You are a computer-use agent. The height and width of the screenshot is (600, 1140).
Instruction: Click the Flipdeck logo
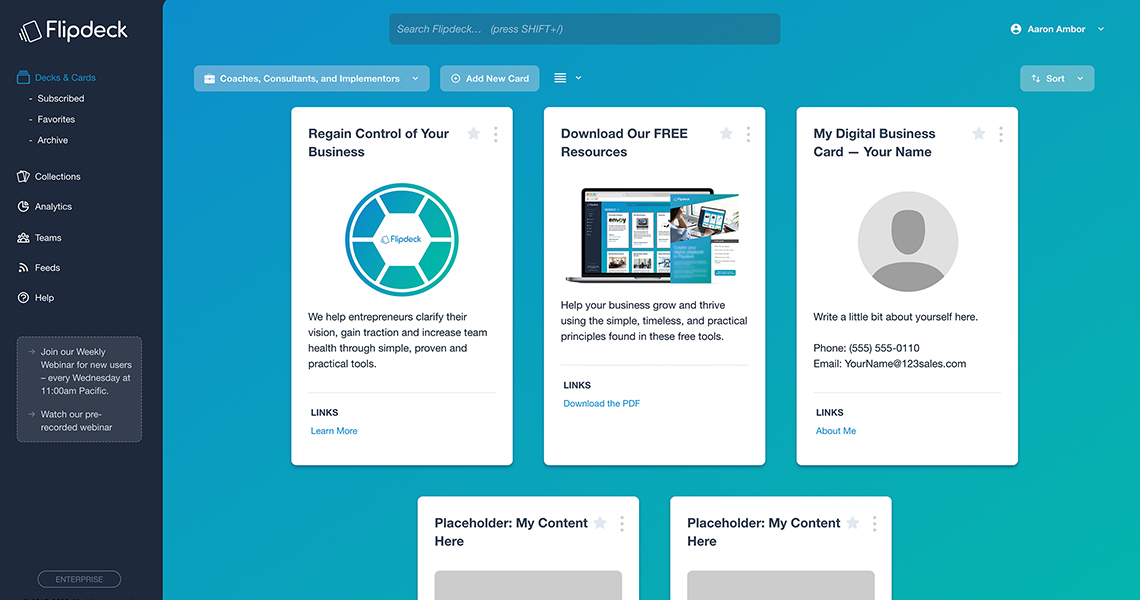(x=73, y=31)
